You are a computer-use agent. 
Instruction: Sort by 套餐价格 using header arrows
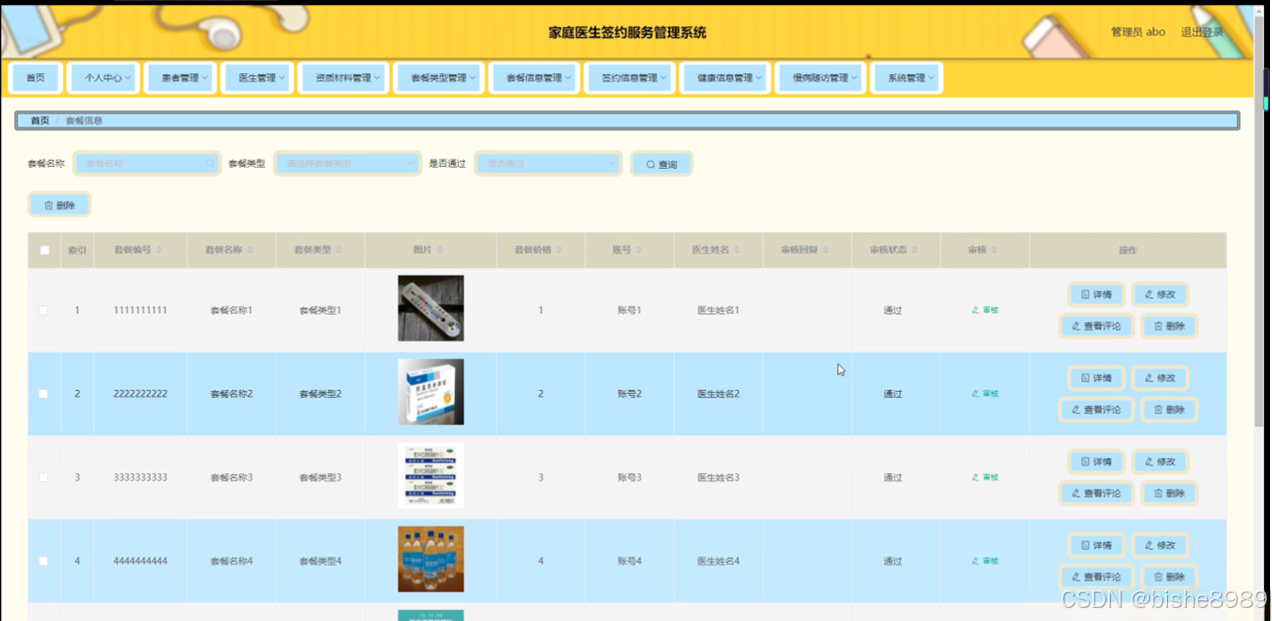click(x=560, y=250)
